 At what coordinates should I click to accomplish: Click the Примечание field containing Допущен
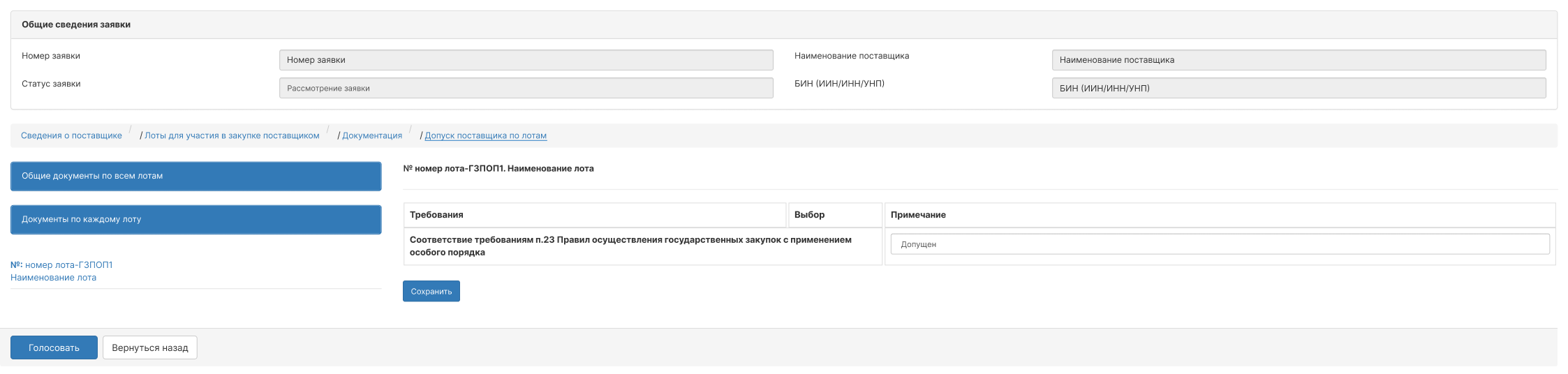pos(1220,244)
